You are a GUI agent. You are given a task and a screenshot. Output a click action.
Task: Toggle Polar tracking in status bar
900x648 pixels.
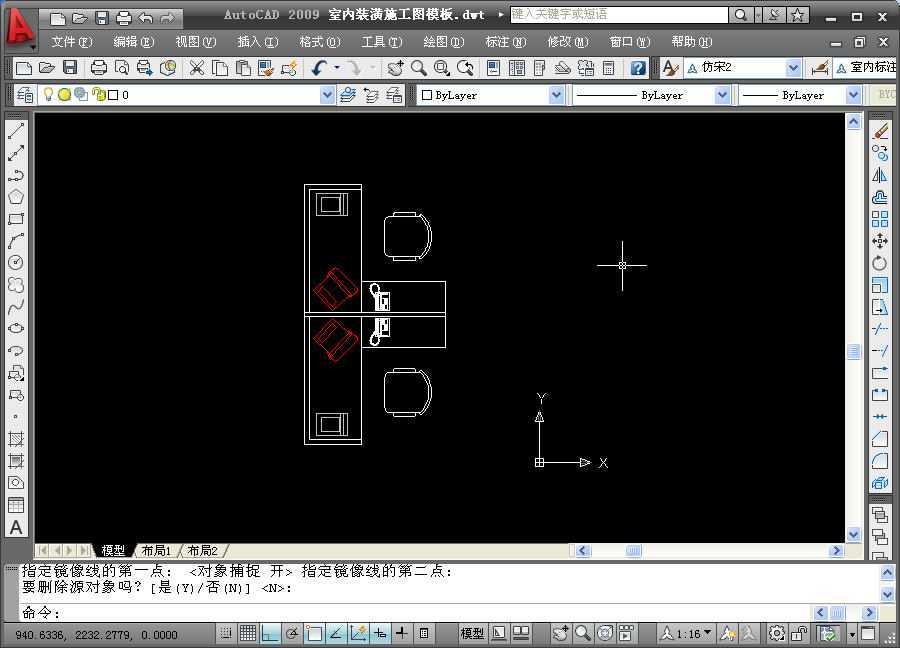point(292,633)
